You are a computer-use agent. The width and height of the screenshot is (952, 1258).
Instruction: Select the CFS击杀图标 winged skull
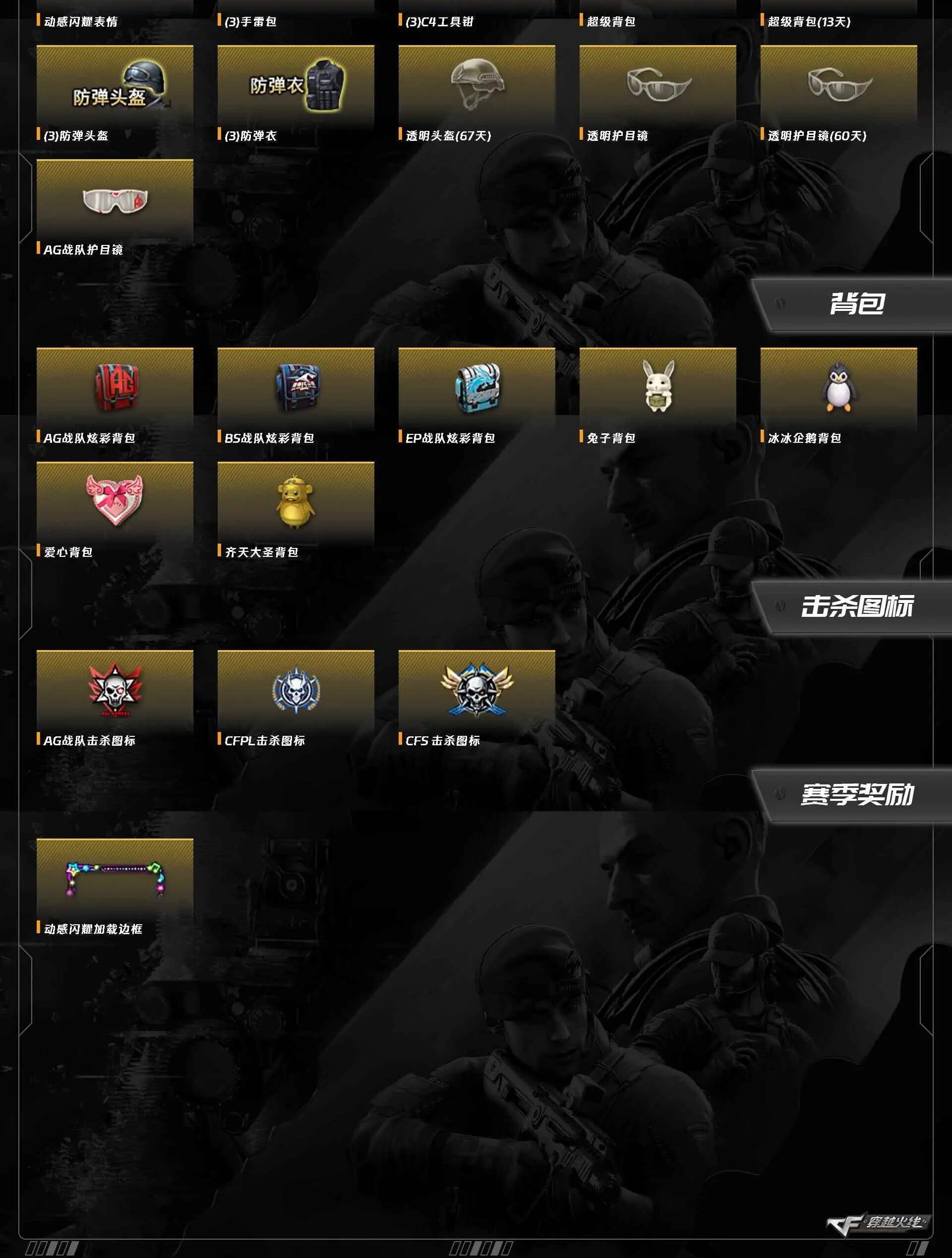(x=476, y=690)
